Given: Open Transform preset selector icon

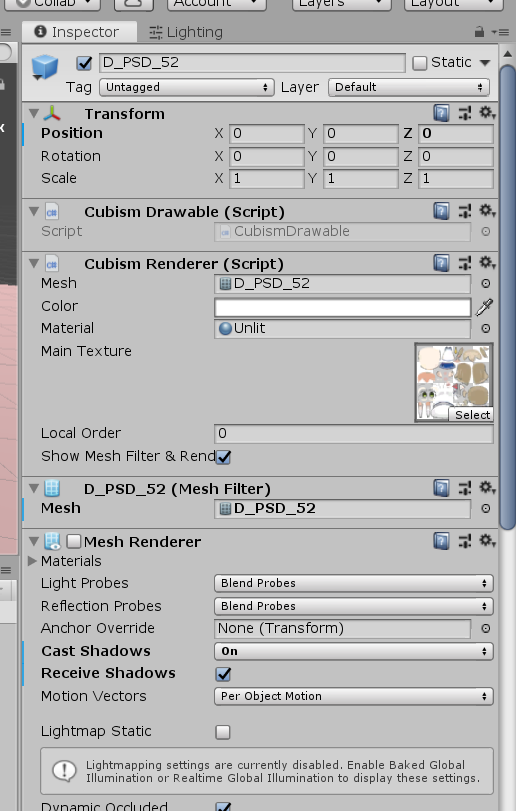Looking at the screenshot, I should click(465, 113).
